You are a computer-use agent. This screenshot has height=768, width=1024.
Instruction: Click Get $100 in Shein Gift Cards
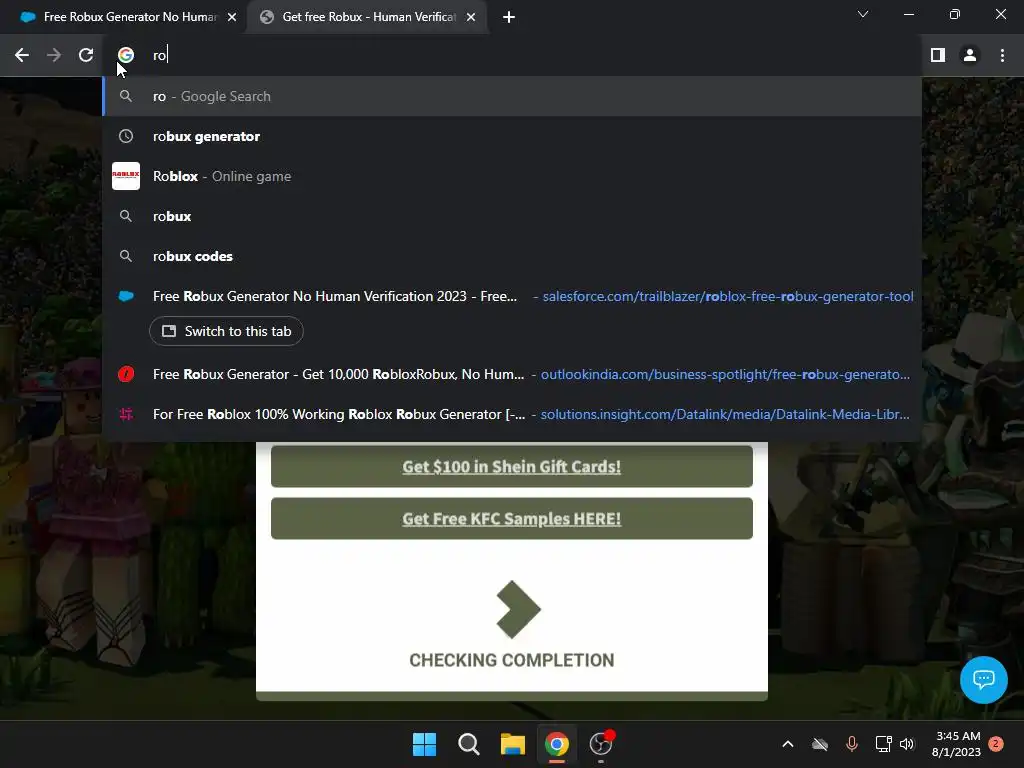tap(511, 466)
